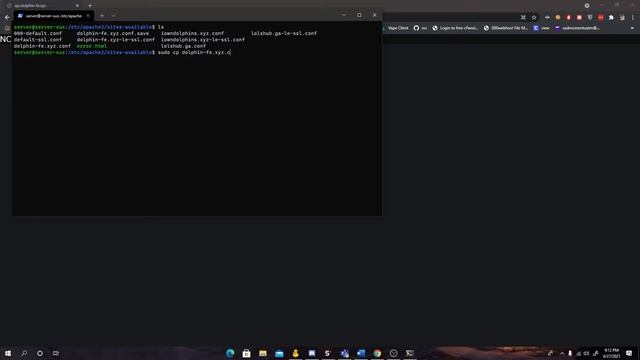Open the Chrome three-dot menu

[633, 18]
